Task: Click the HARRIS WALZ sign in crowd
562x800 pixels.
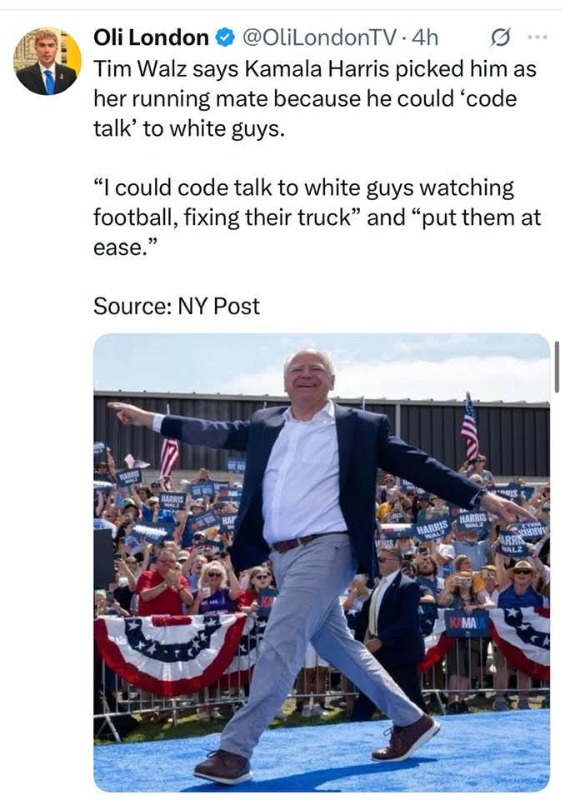Action: (x=432, y=530)
